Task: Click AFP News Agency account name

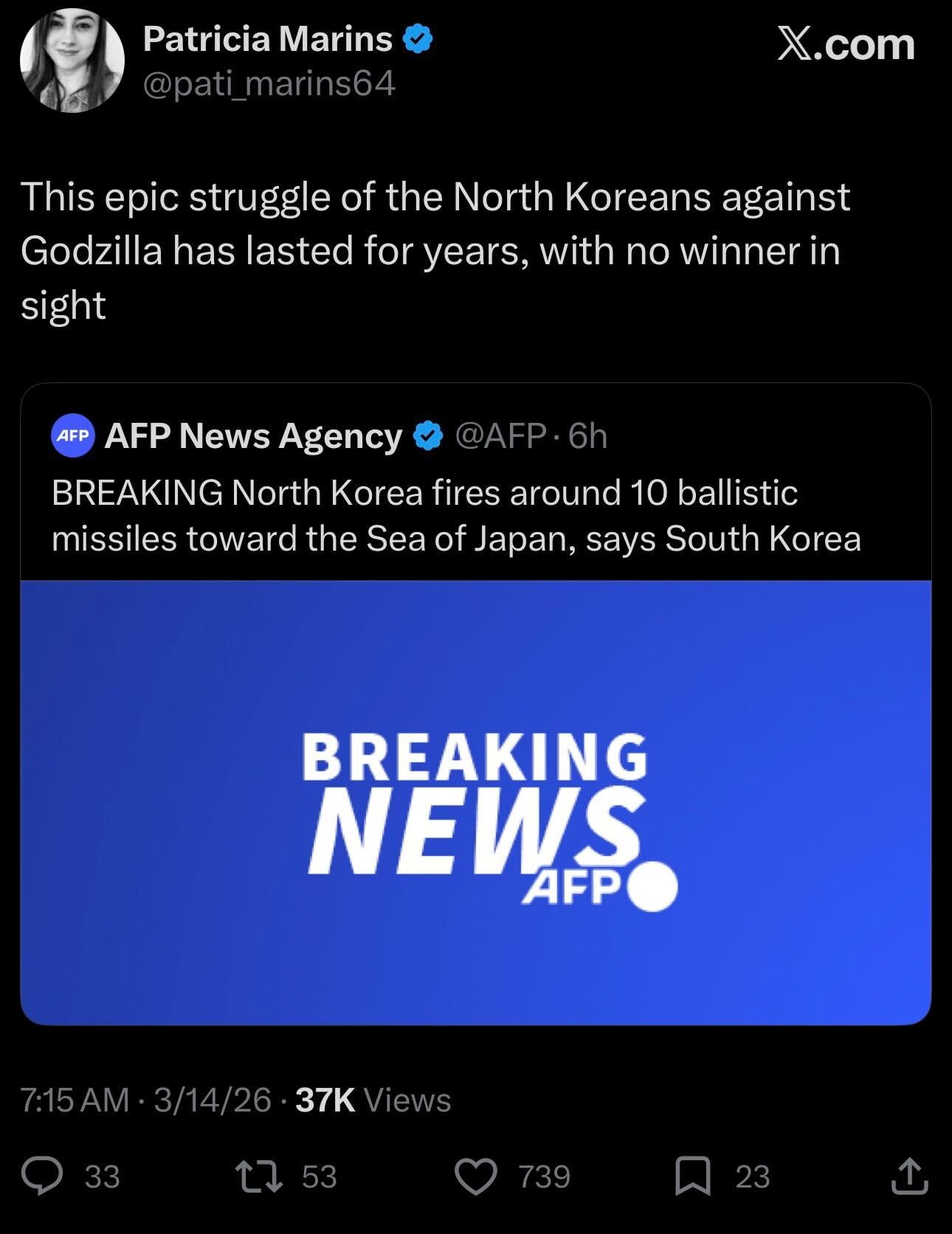Action: 253,436
